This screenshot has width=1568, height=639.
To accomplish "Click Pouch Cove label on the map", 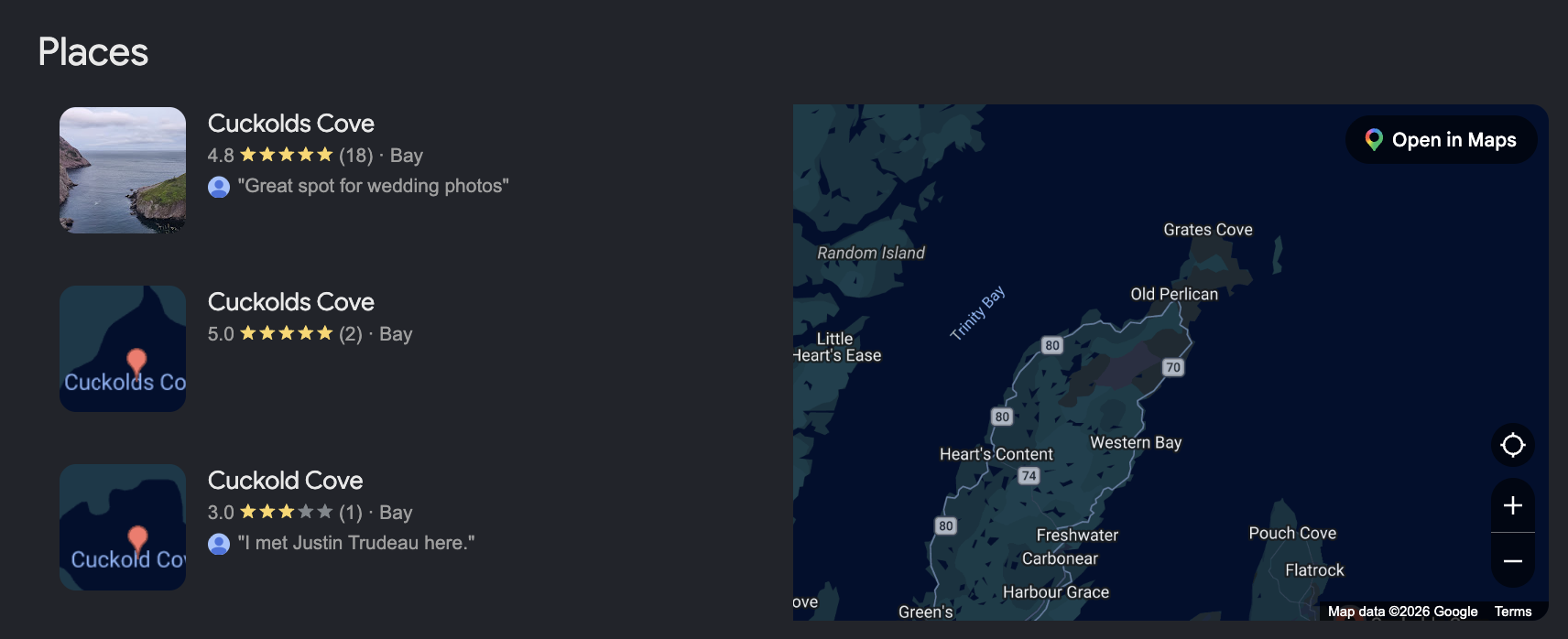I will (1292, 533).
